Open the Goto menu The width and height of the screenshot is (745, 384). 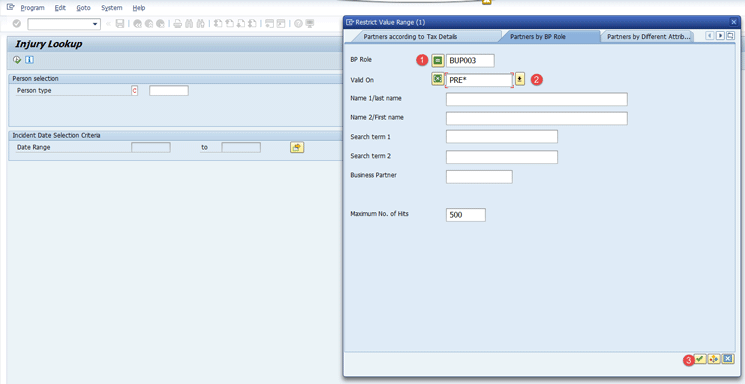pyautogui.click(x=83, y=8)
